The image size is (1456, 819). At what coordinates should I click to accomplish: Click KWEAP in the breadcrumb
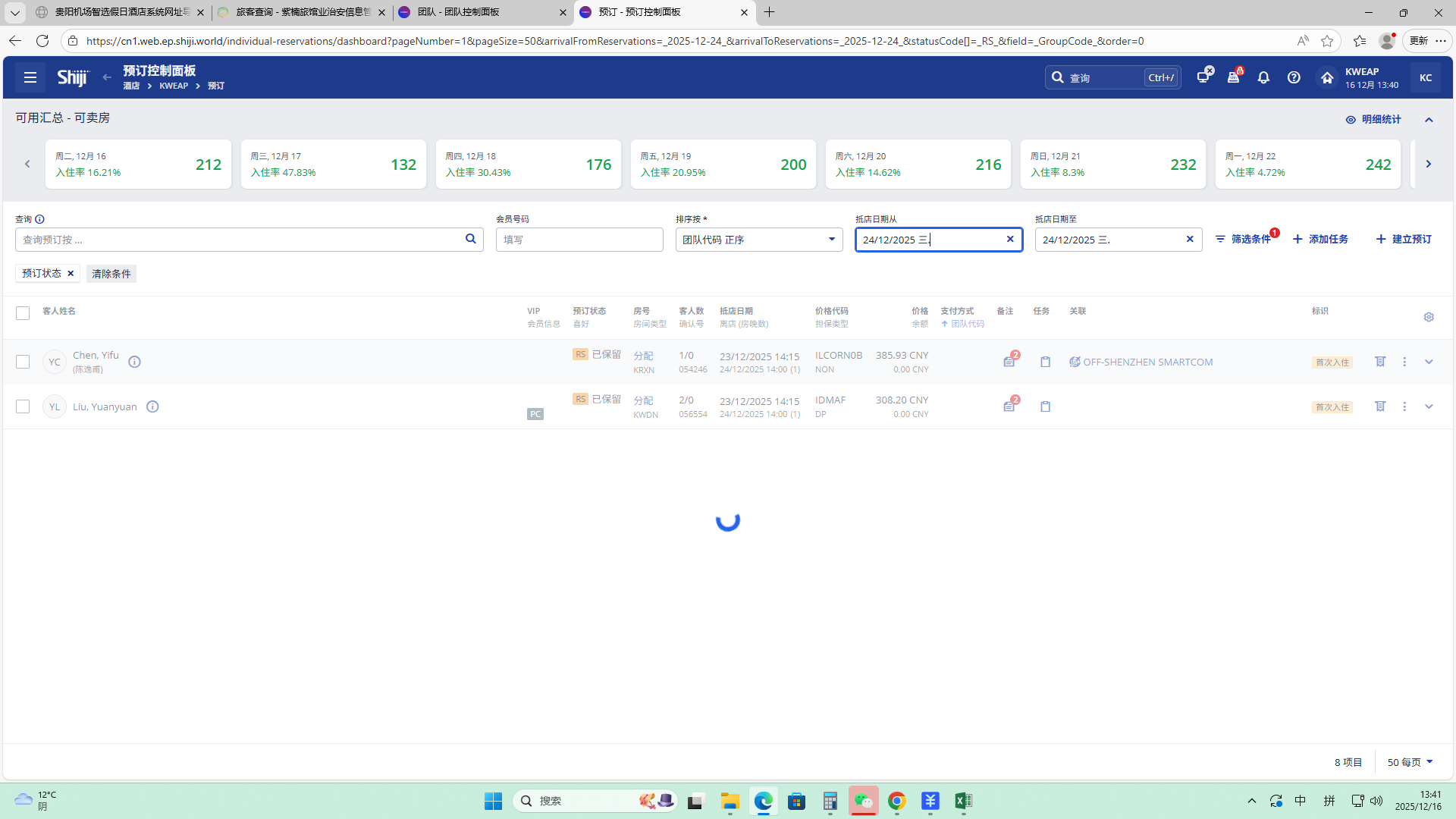(174, 86)
